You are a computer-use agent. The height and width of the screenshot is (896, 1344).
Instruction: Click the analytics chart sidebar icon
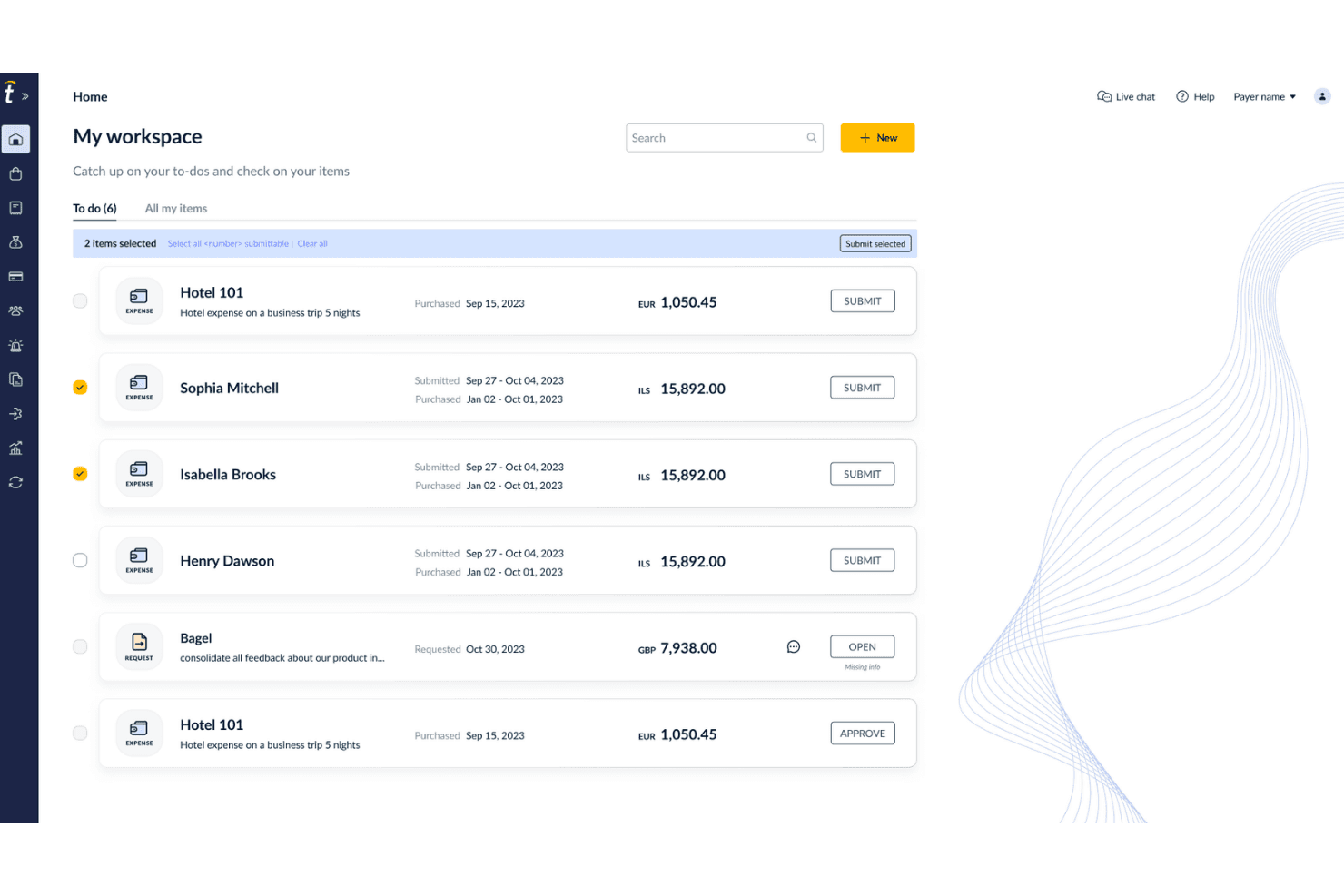point(15,448)
